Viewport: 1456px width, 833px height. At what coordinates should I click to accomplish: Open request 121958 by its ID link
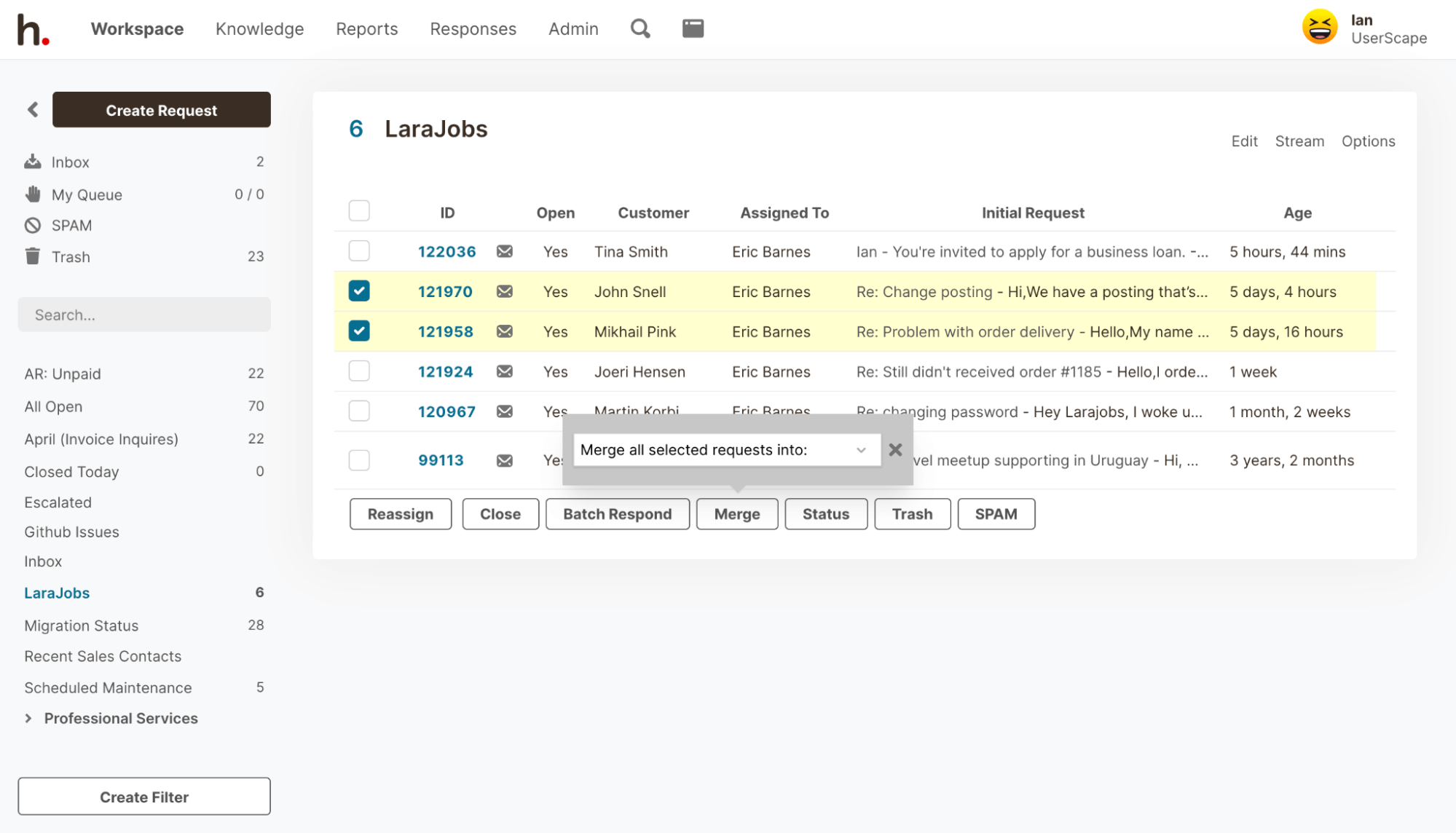[x=445, y=332]
